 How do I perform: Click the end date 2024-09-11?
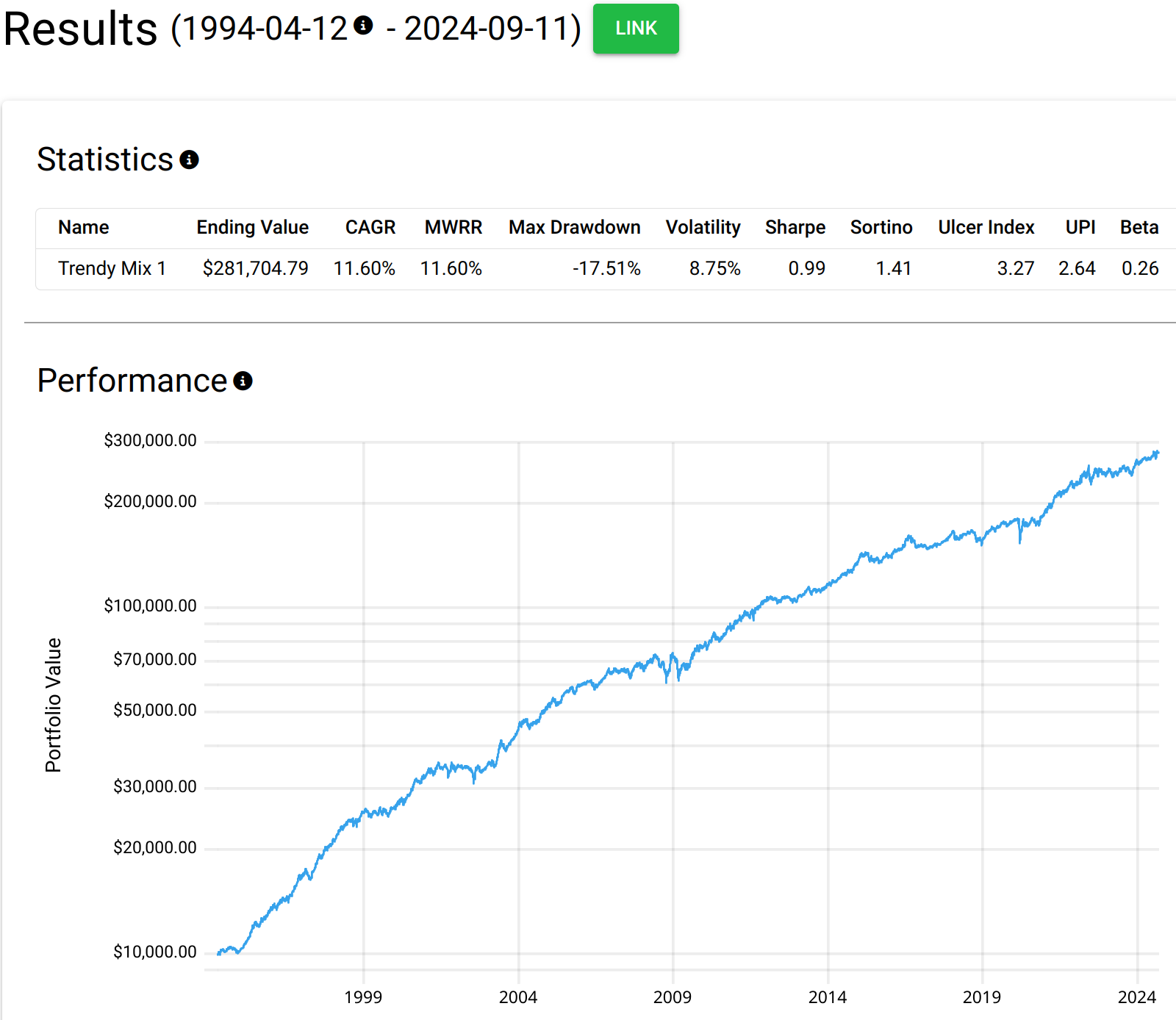pyautogui.click(x=487, y=29)
